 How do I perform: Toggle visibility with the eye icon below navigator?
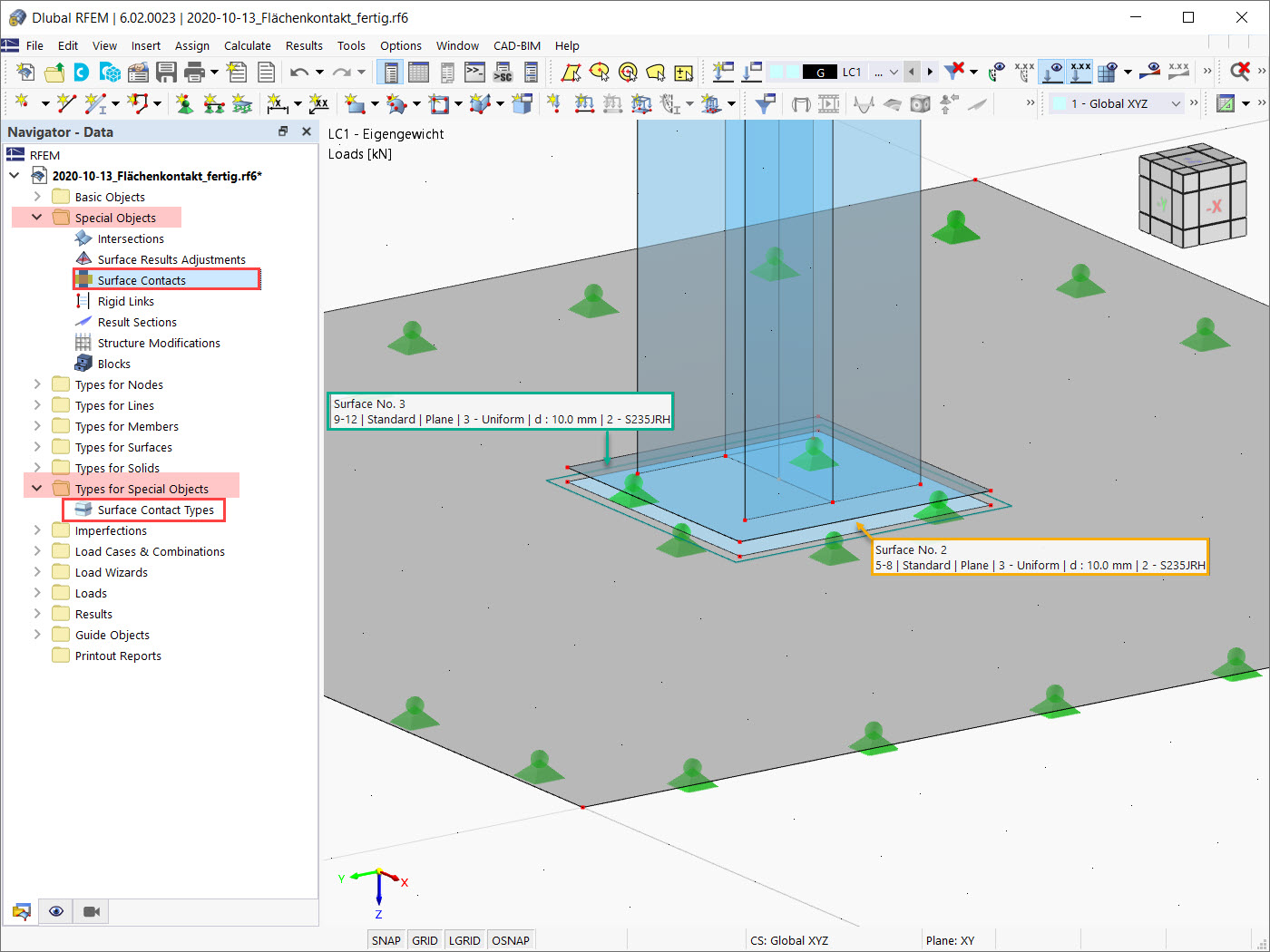coord(55,911)
